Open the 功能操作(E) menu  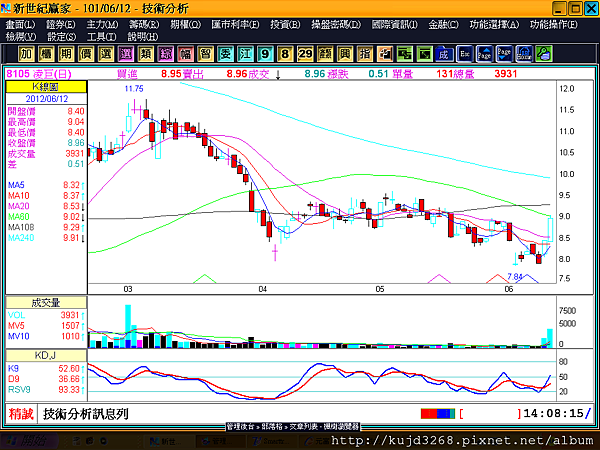pyautogui.click(x=553, y=24)
